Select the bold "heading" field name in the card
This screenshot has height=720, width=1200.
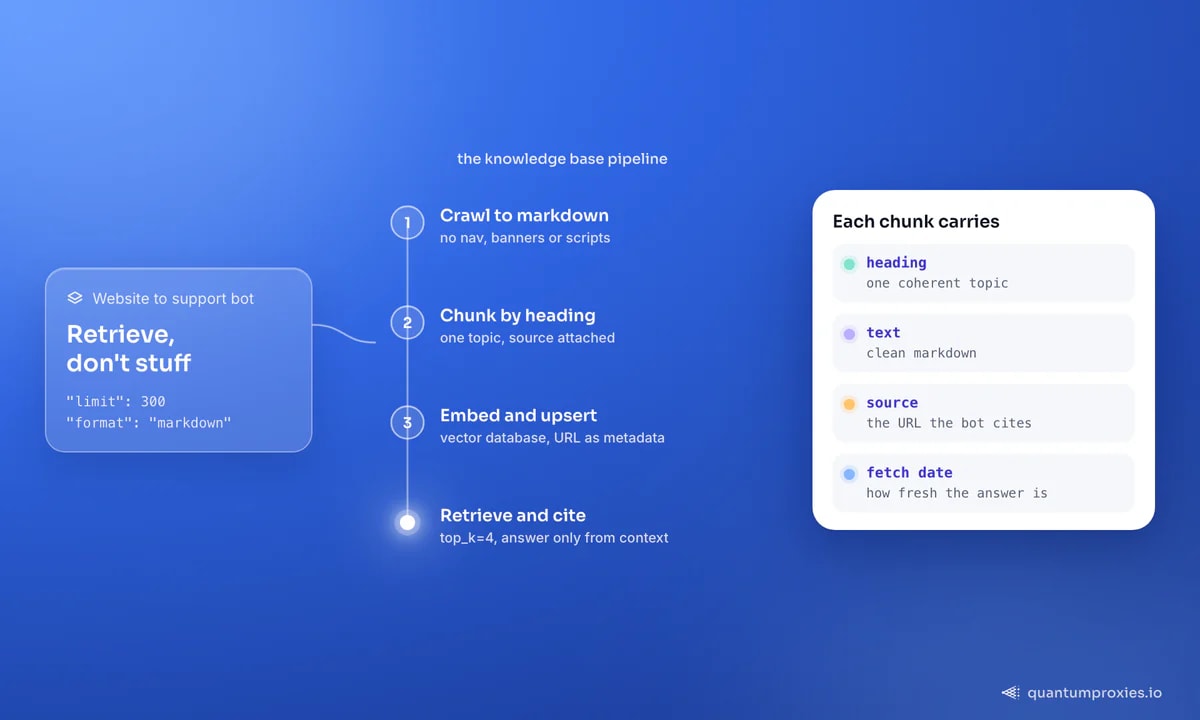[x=896, y=262]
